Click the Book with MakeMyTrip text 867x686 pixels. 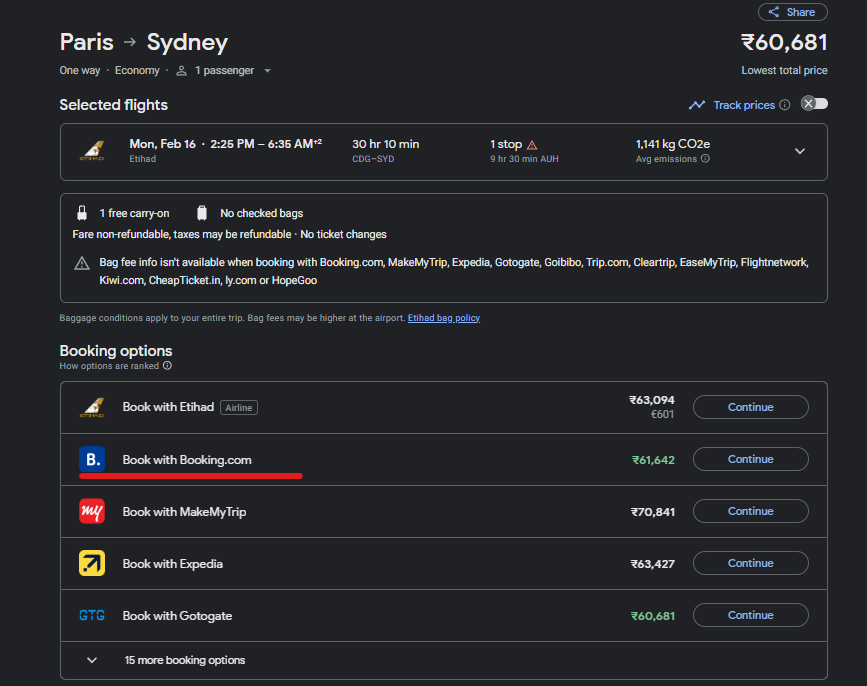tap(184, 512)
